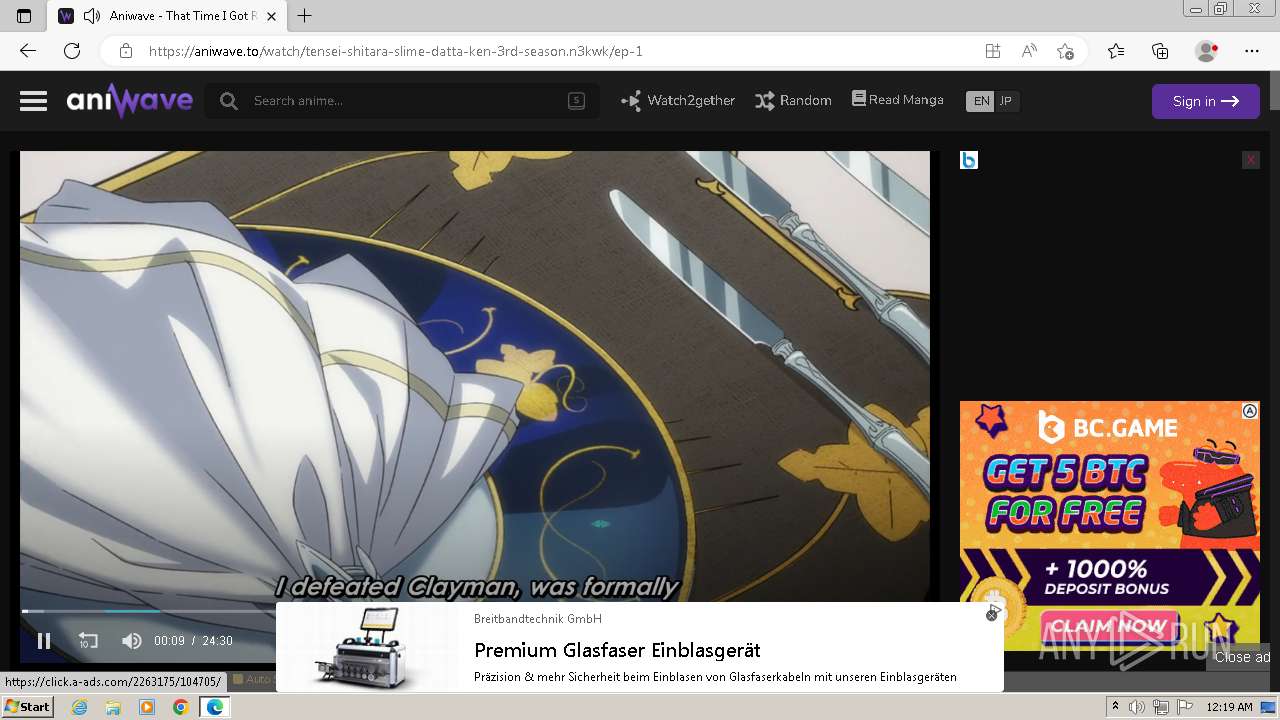This screenshot has height=720, width=1280.
Task: Close the Aniwave tab
Action: pos(271,16)
